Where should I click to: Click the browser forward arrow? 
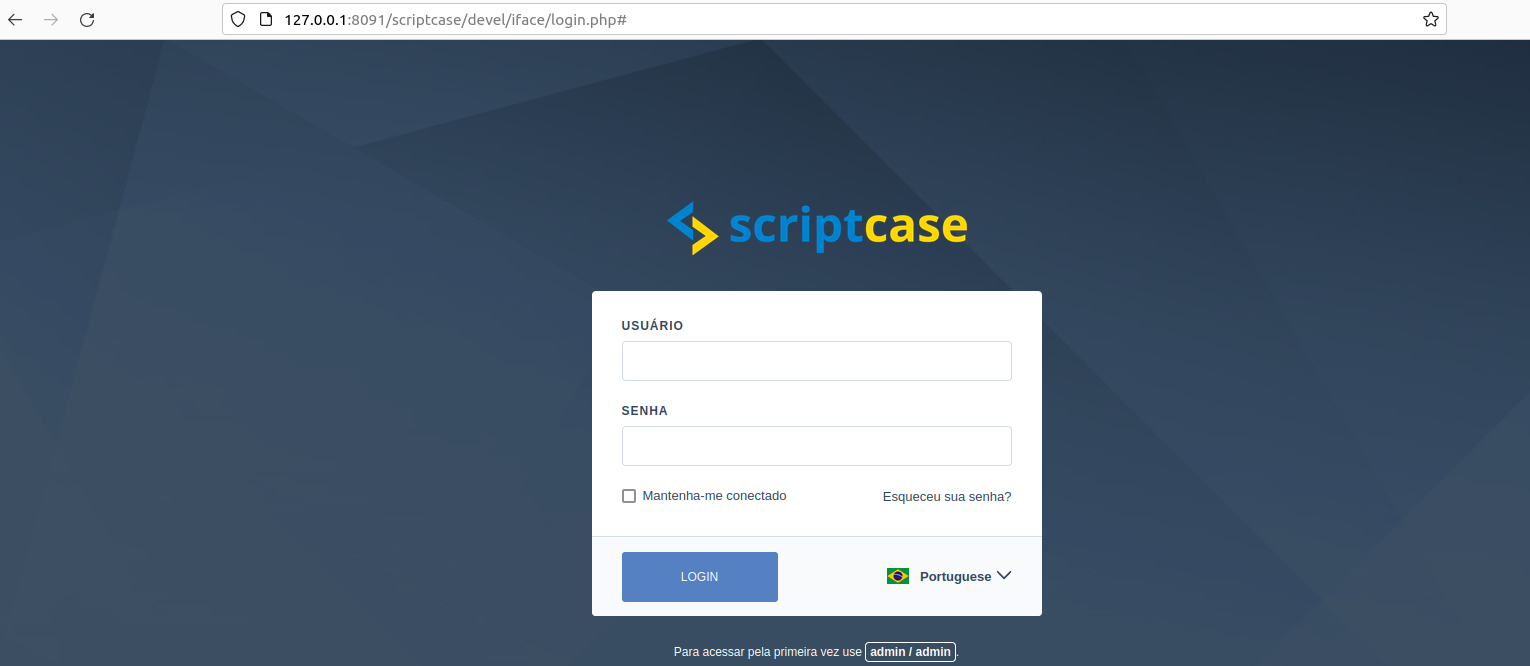pyautogui.click(x=51, y=19)
